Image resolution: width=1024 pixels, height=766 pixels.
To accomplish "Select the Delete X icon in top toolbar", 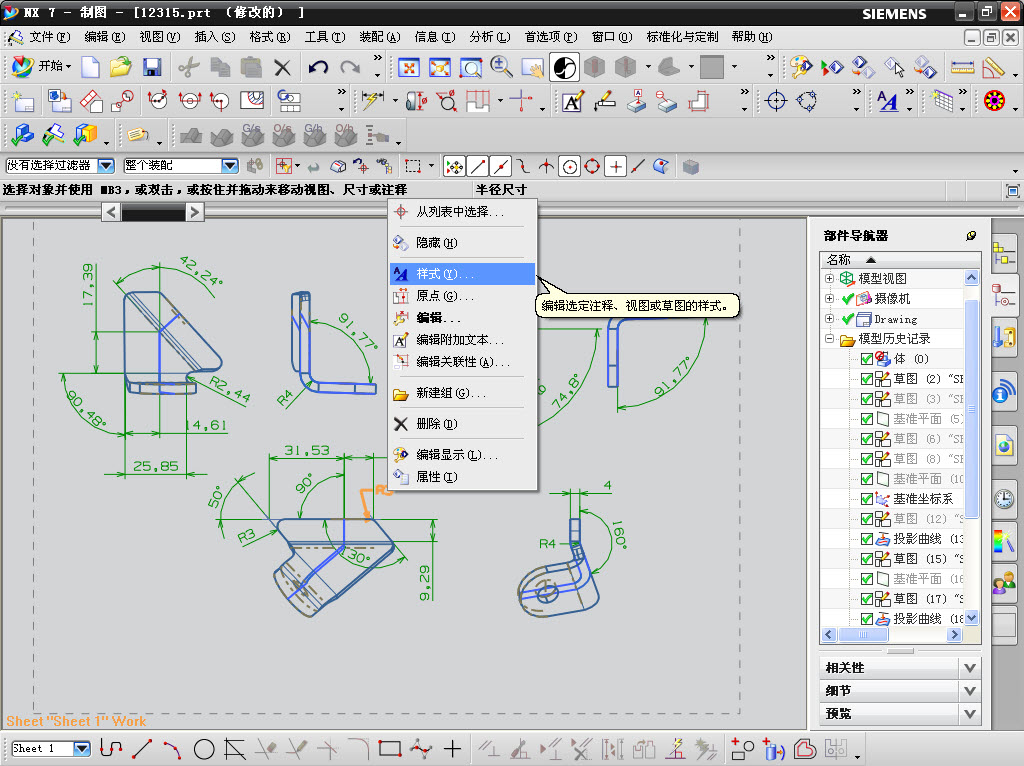I will (x=283, y=67).
